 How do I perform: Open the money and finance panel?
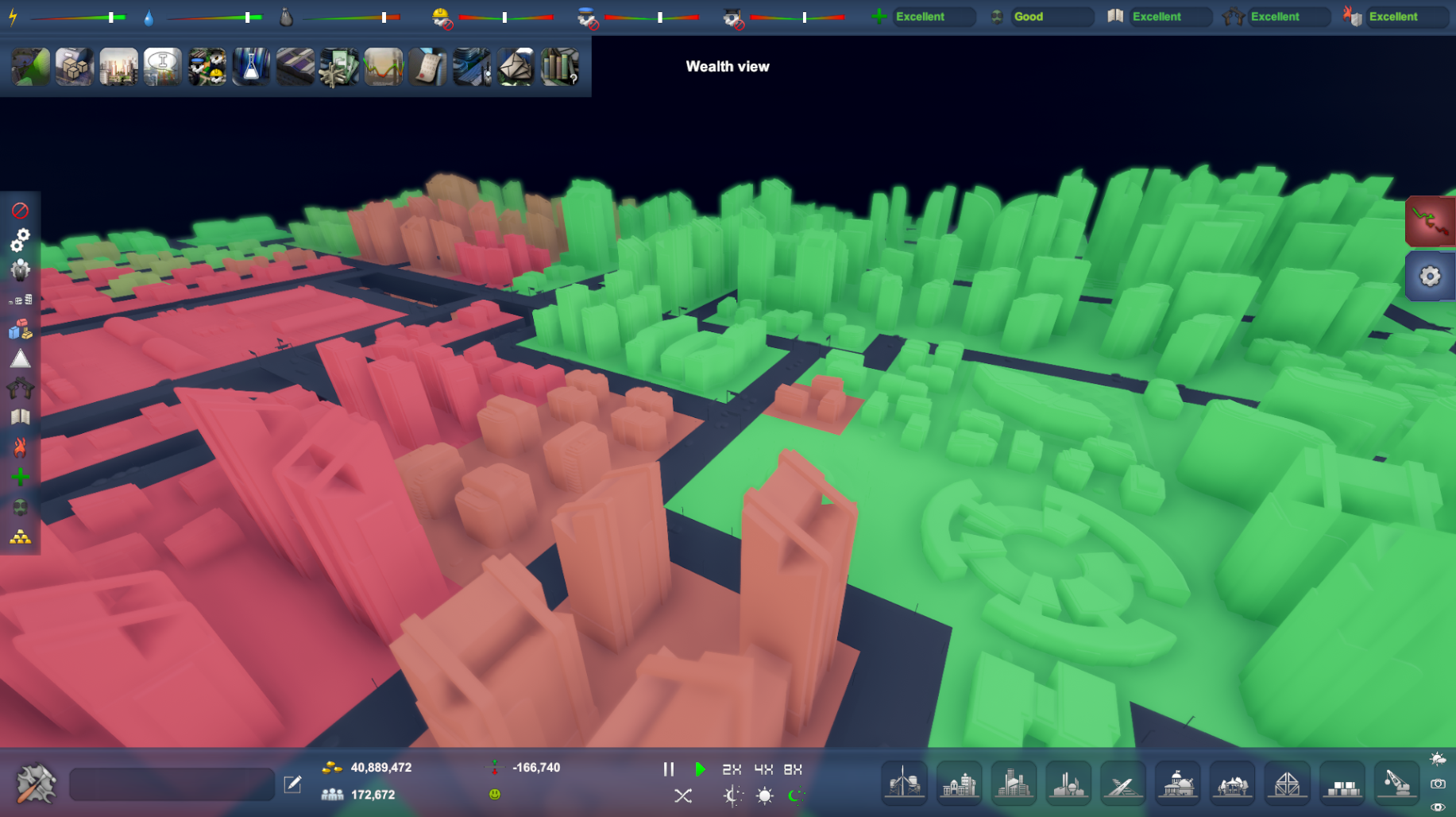[339, 67]
